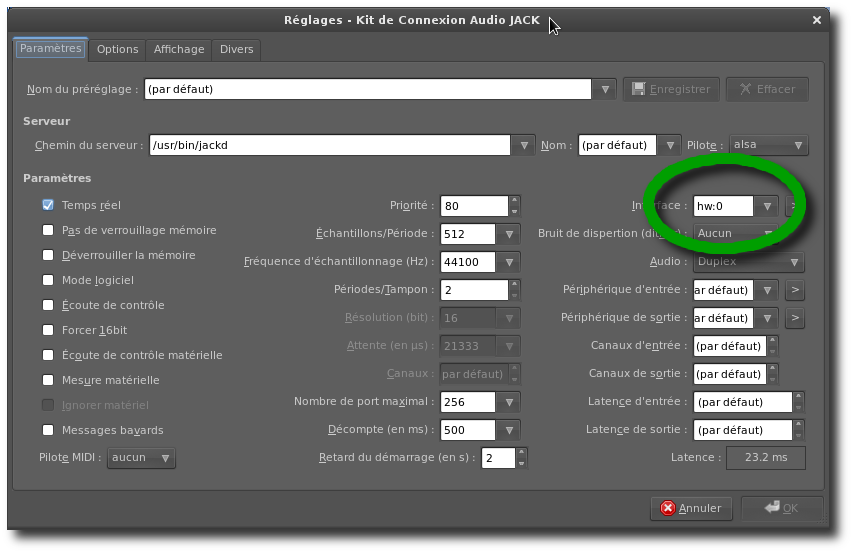
Task: Click the Priorité field showing 80
Action: (474, 206)
